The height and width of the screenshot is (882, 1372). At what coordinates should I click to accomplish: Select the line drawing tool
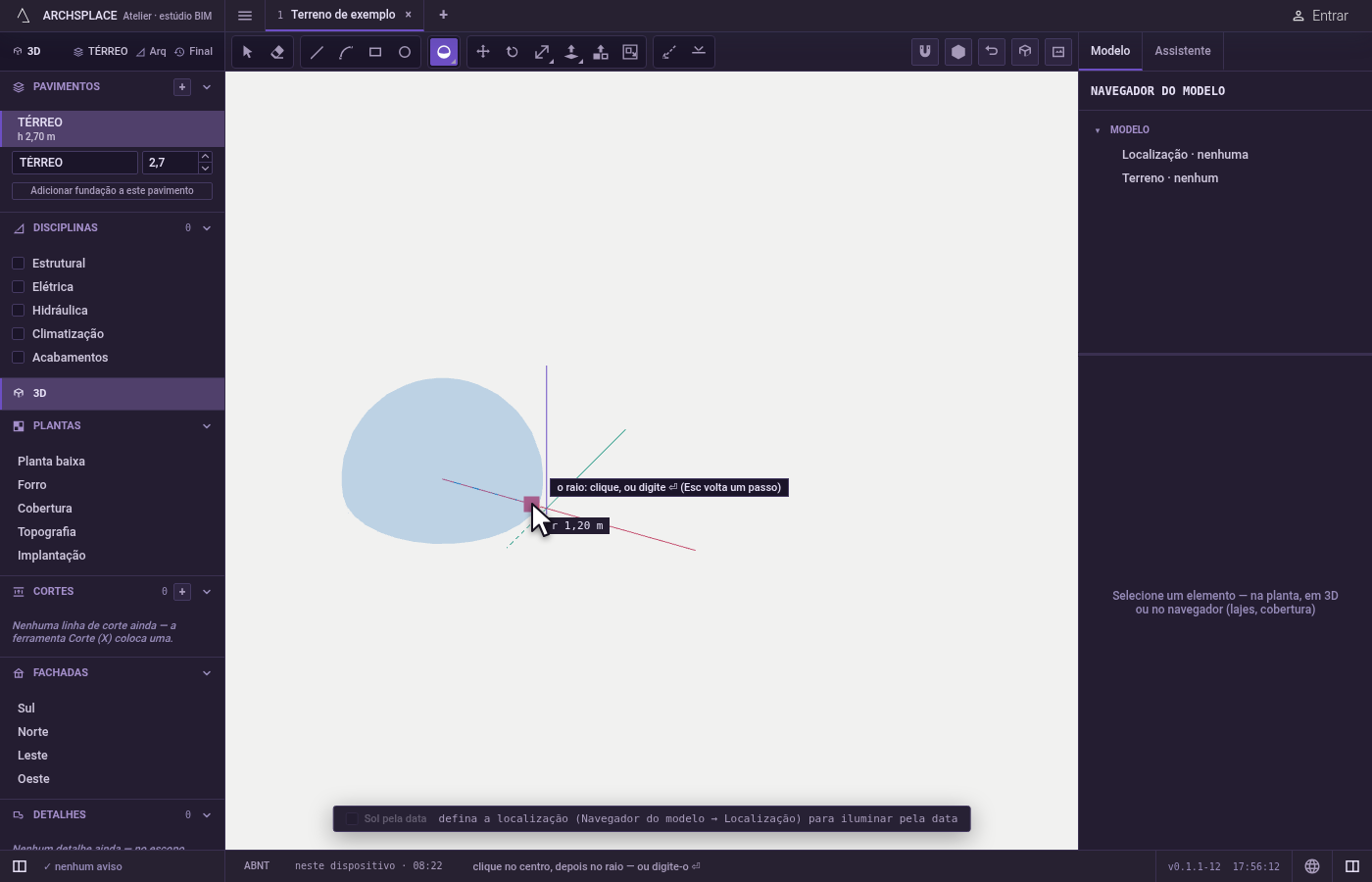click(317, 52)
